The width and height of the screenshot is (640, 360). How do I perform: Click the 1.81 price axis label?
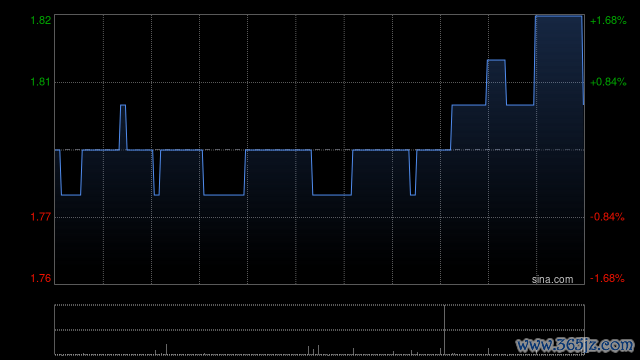click(41, 82)
